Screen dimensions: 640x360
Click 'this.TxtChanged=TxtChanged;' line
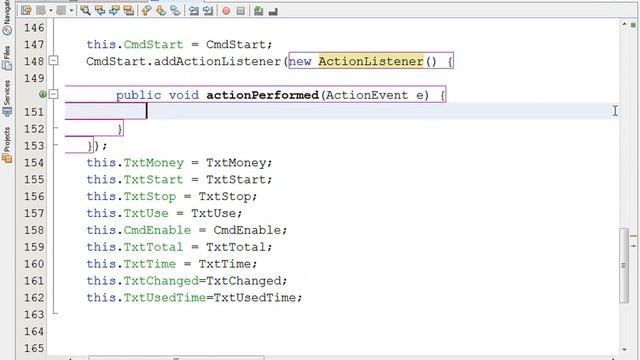(x=187, y=281)
